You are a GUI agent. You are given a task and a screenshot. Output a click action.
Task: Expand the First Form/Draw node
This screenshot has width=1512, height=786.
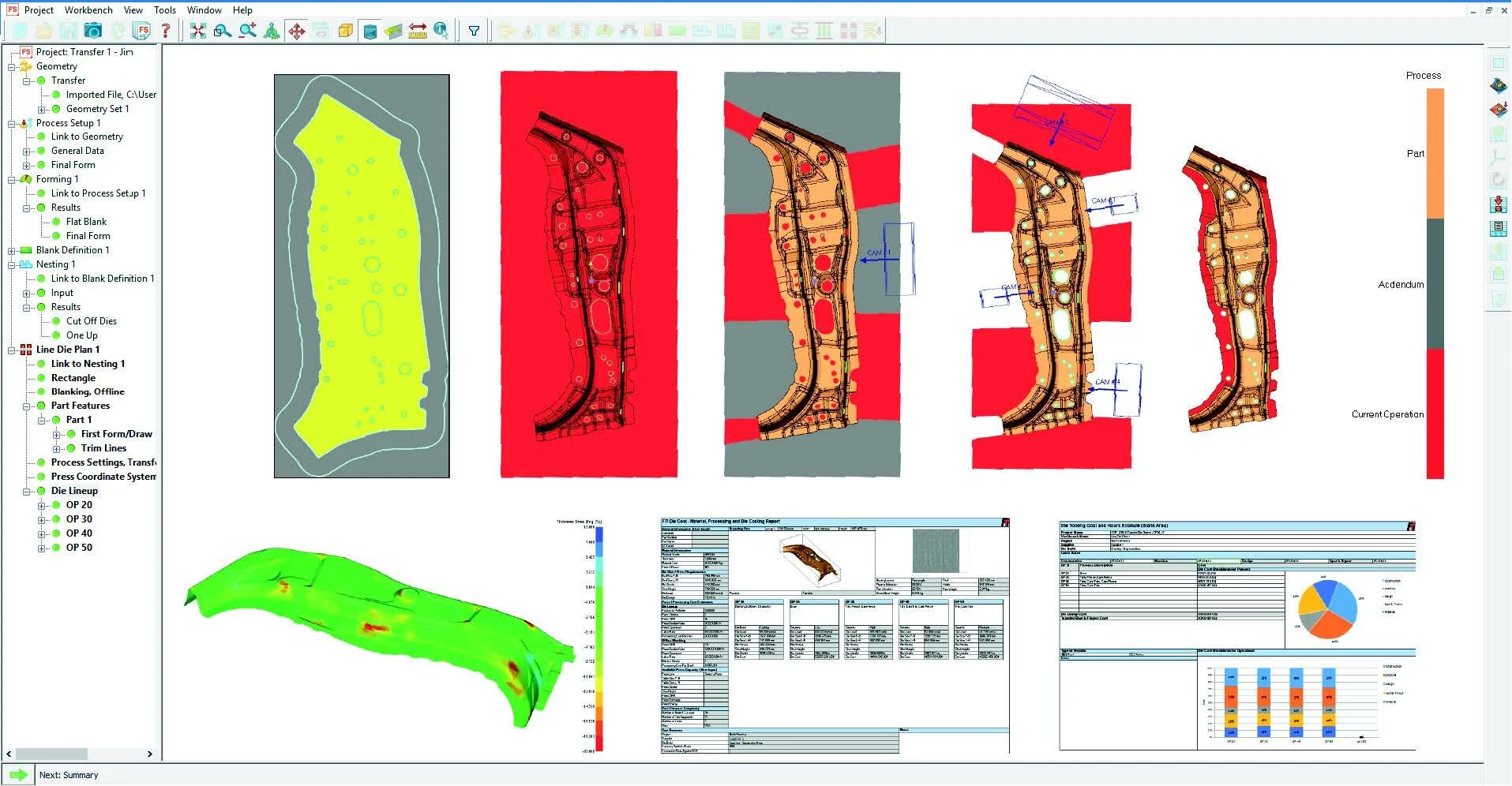(57, 435)
